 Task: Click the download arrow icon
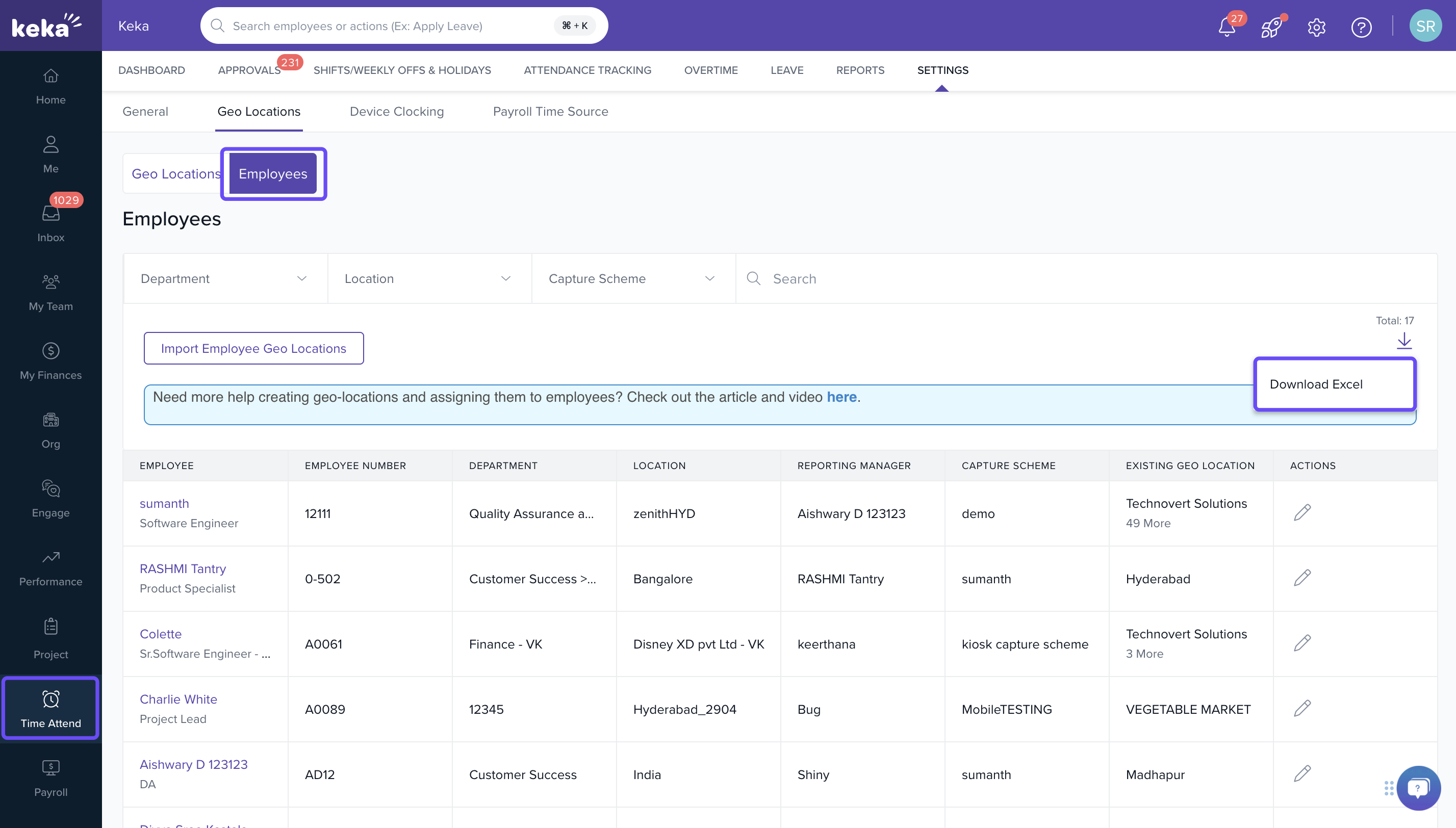(1403, 341)
